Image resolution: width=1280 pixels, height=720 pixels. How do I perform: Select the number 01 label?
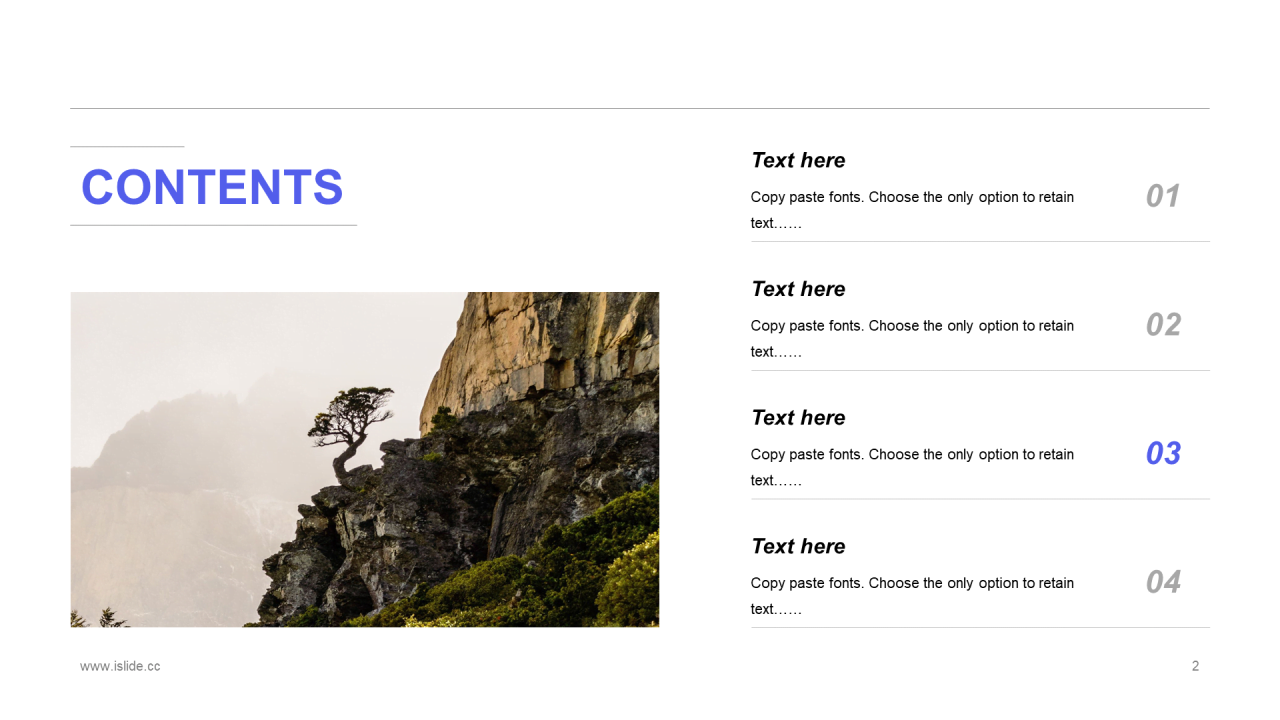point(1163,196)
